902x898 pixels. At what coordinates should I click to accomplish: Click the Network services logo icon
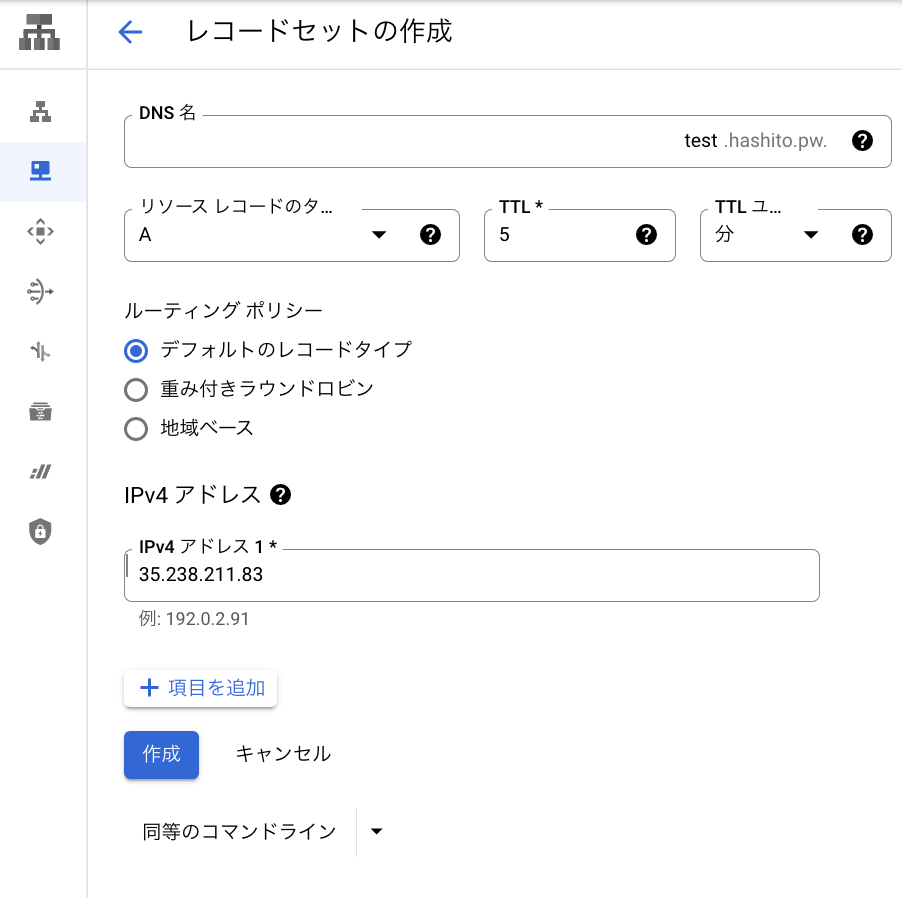[39, 31]
